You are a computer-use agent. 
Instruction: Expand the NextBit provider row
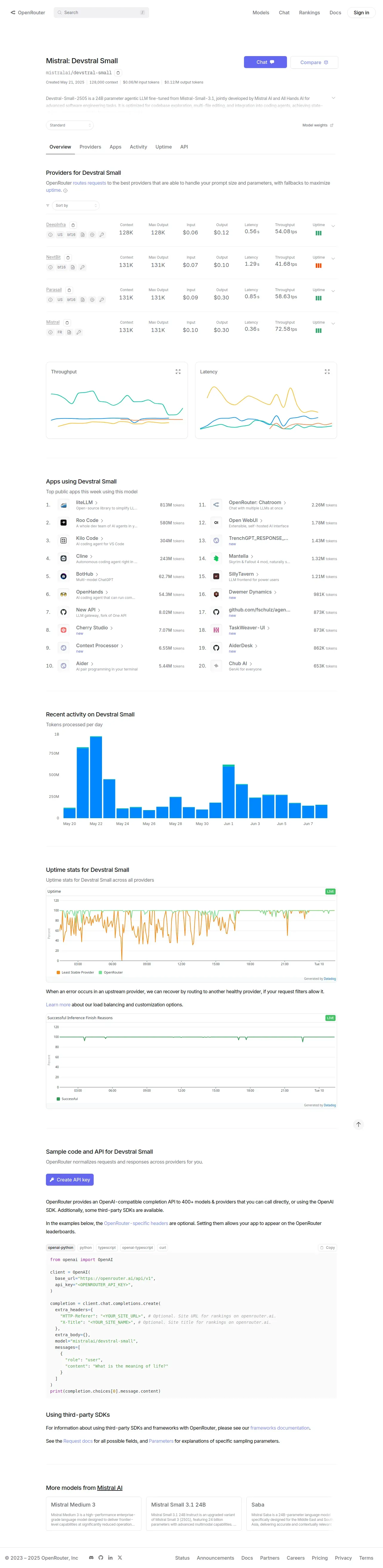point(333,259)
